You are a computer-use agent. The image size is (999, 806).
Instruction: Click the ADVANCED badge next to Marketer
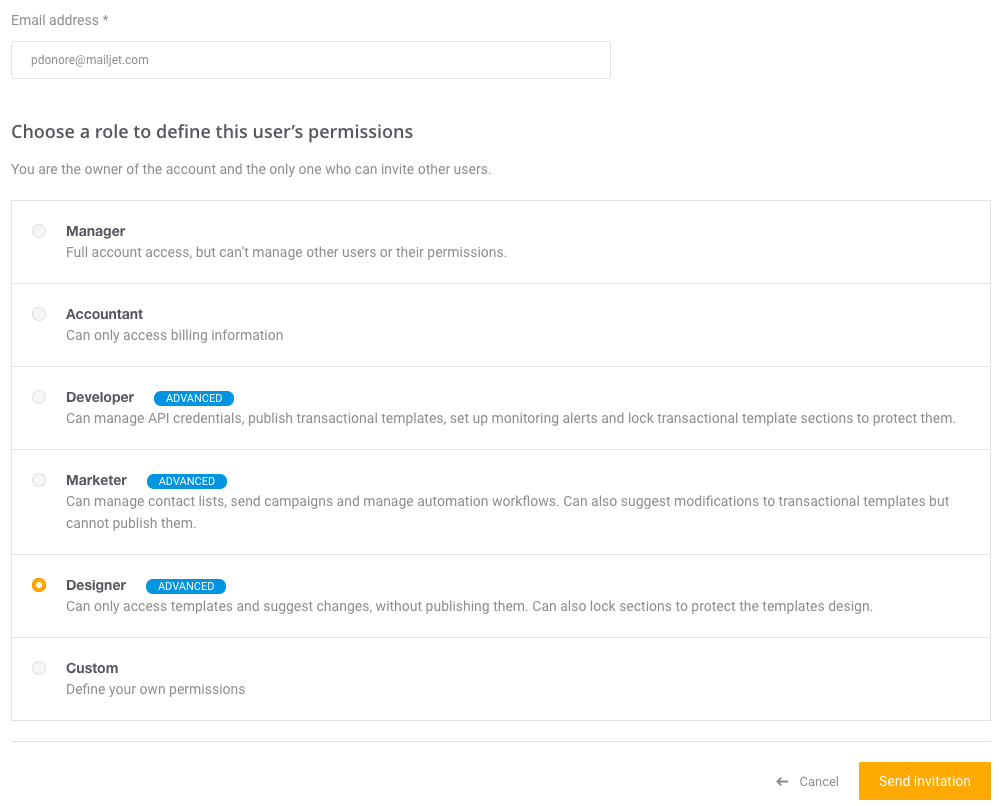(x=187, y=481)
